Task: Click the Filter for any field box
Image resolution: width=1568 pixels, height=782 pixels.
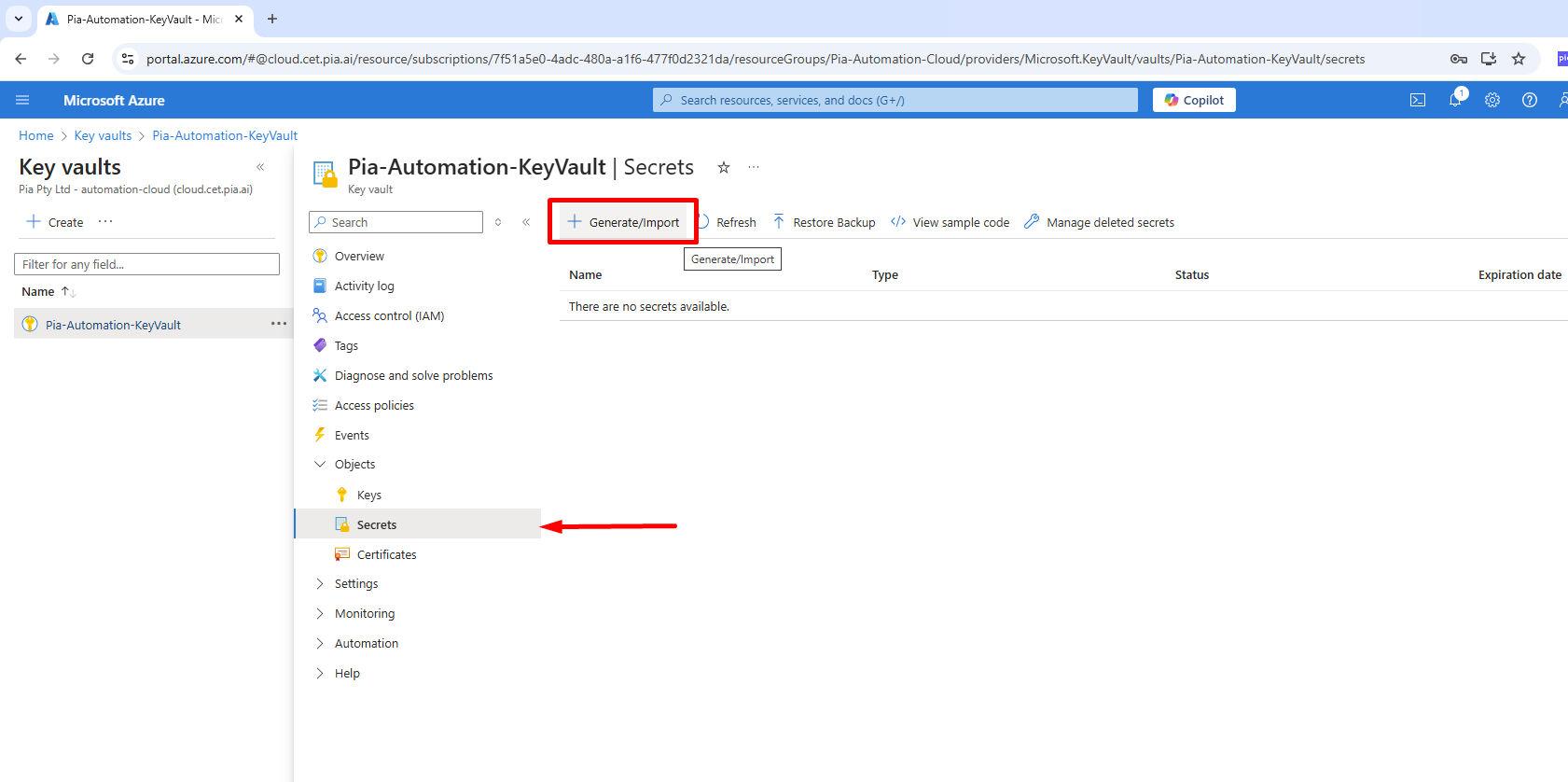Action: pos(146,264)
